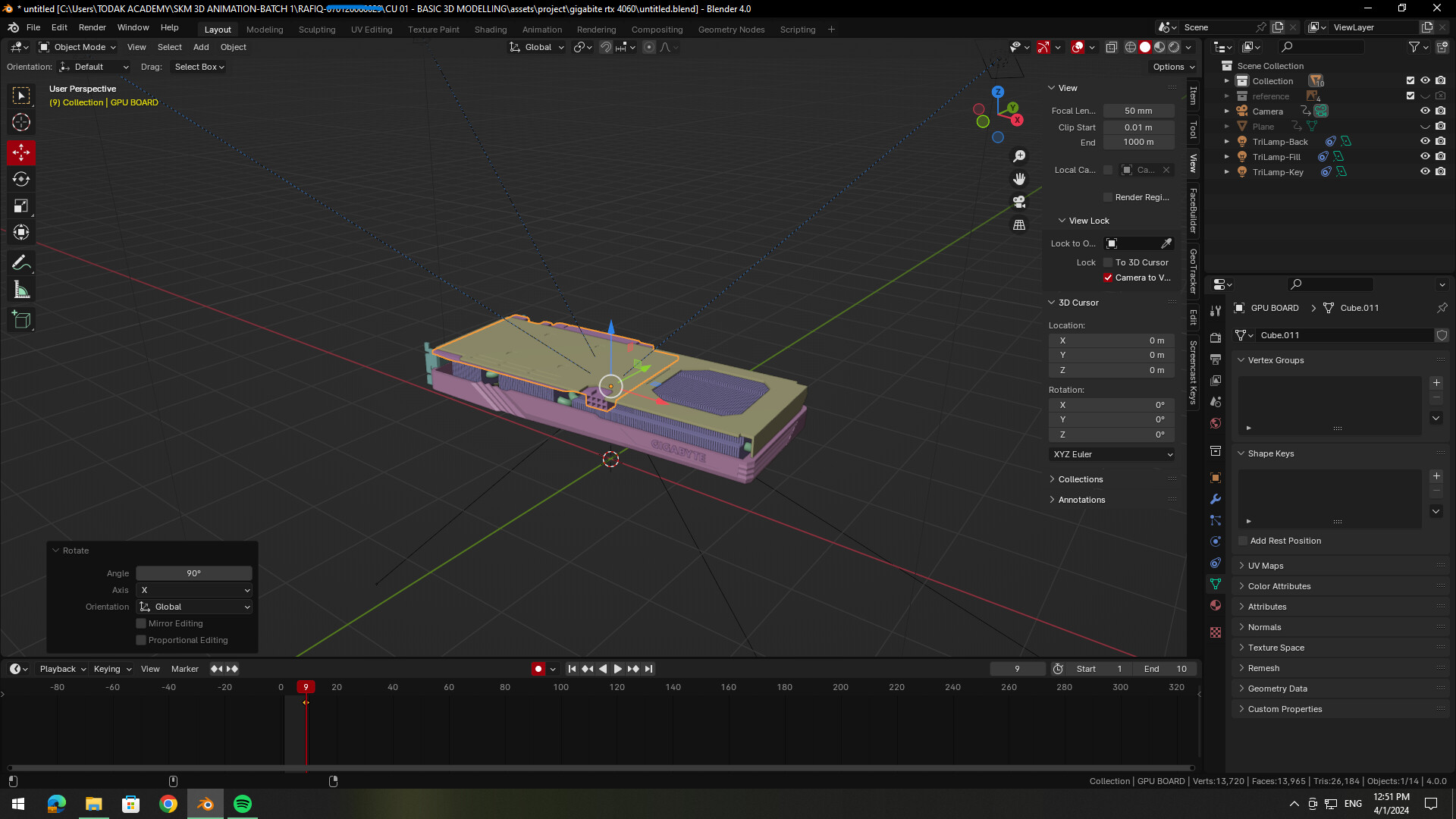Viewport: 1456px width, 819px height.
Task: Select the Rotate tool in the toolbar
Action: pyautogui.click(x=21, y=179)
